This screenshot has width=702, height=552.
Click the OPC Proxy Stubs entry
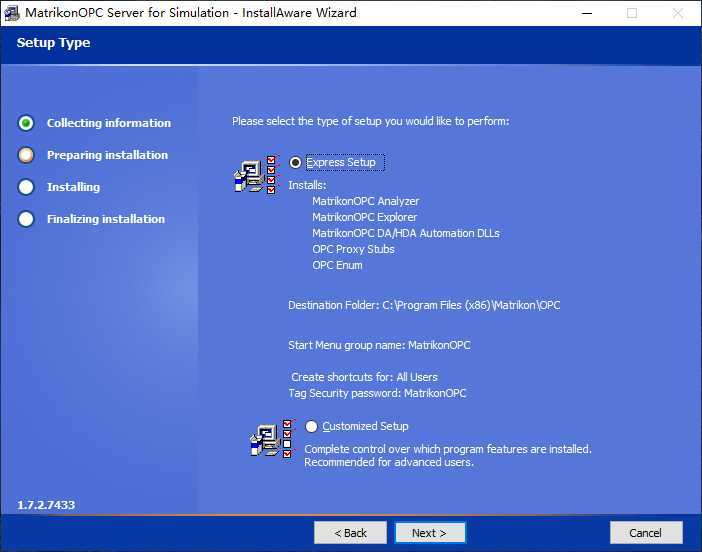pos(353,249)
